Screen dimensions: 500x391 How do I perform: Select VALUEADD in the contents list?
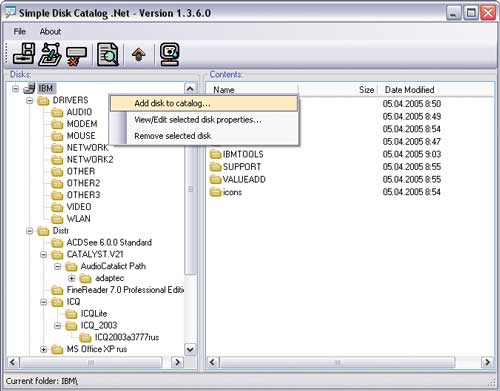(x=244, y=179)
